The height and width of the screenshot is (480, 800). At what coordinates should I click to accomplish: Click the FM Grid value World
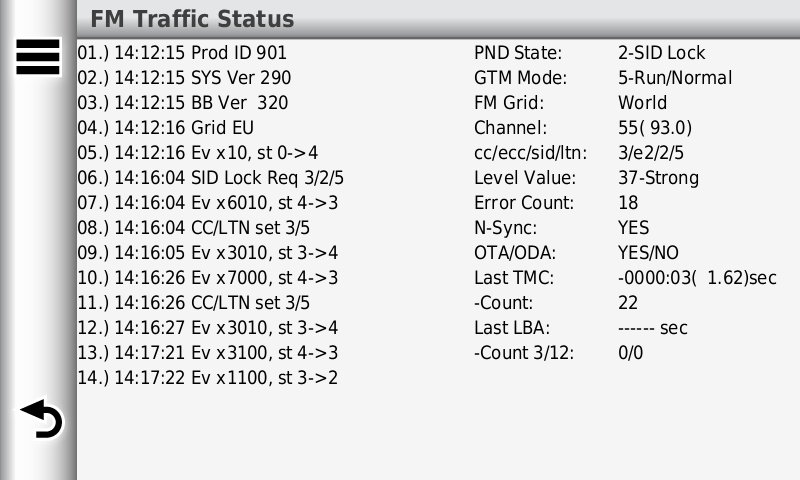642,103
